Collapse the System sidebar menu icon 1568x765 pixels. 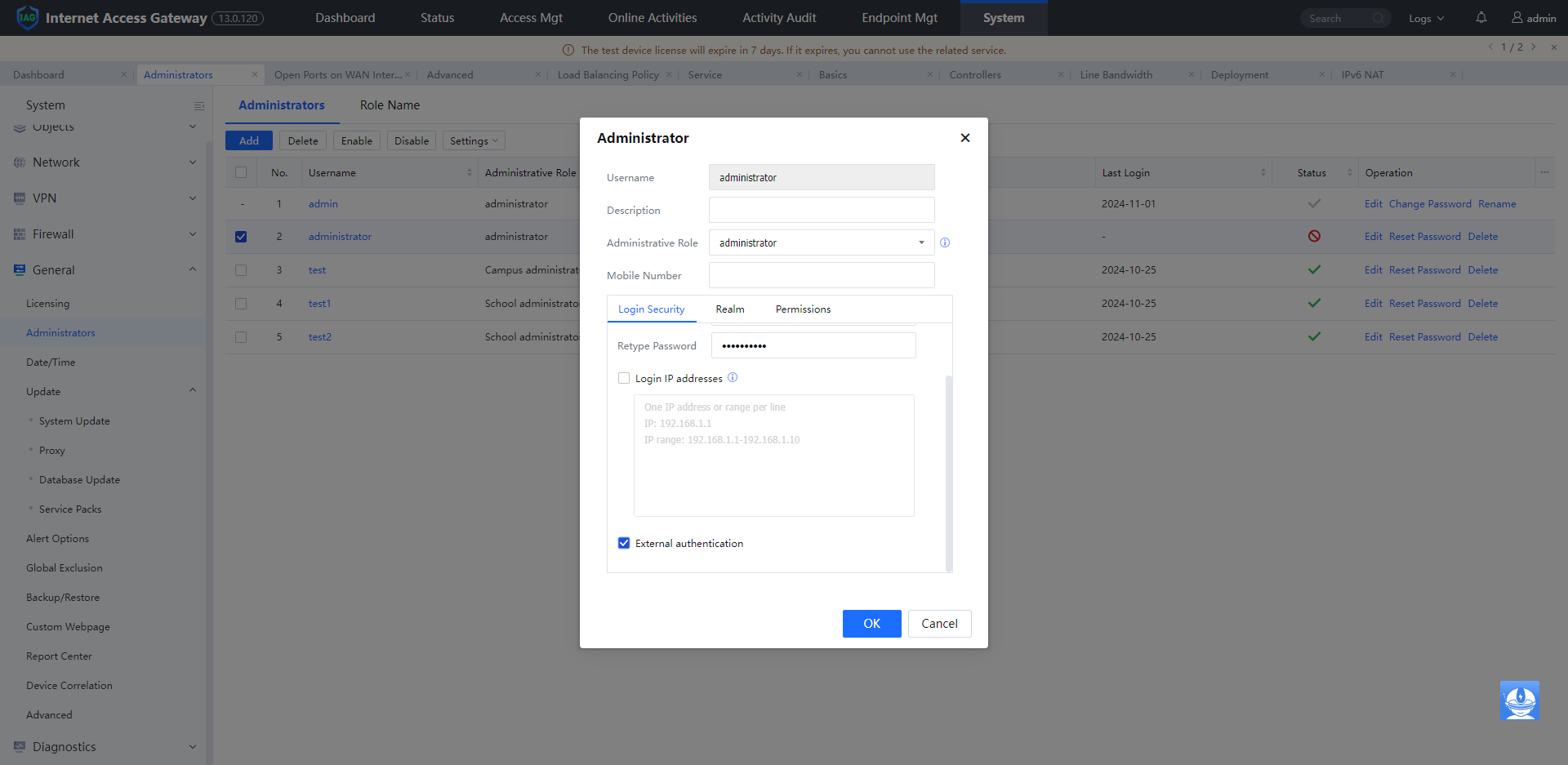pyautogui.click(x=198, y=105)
